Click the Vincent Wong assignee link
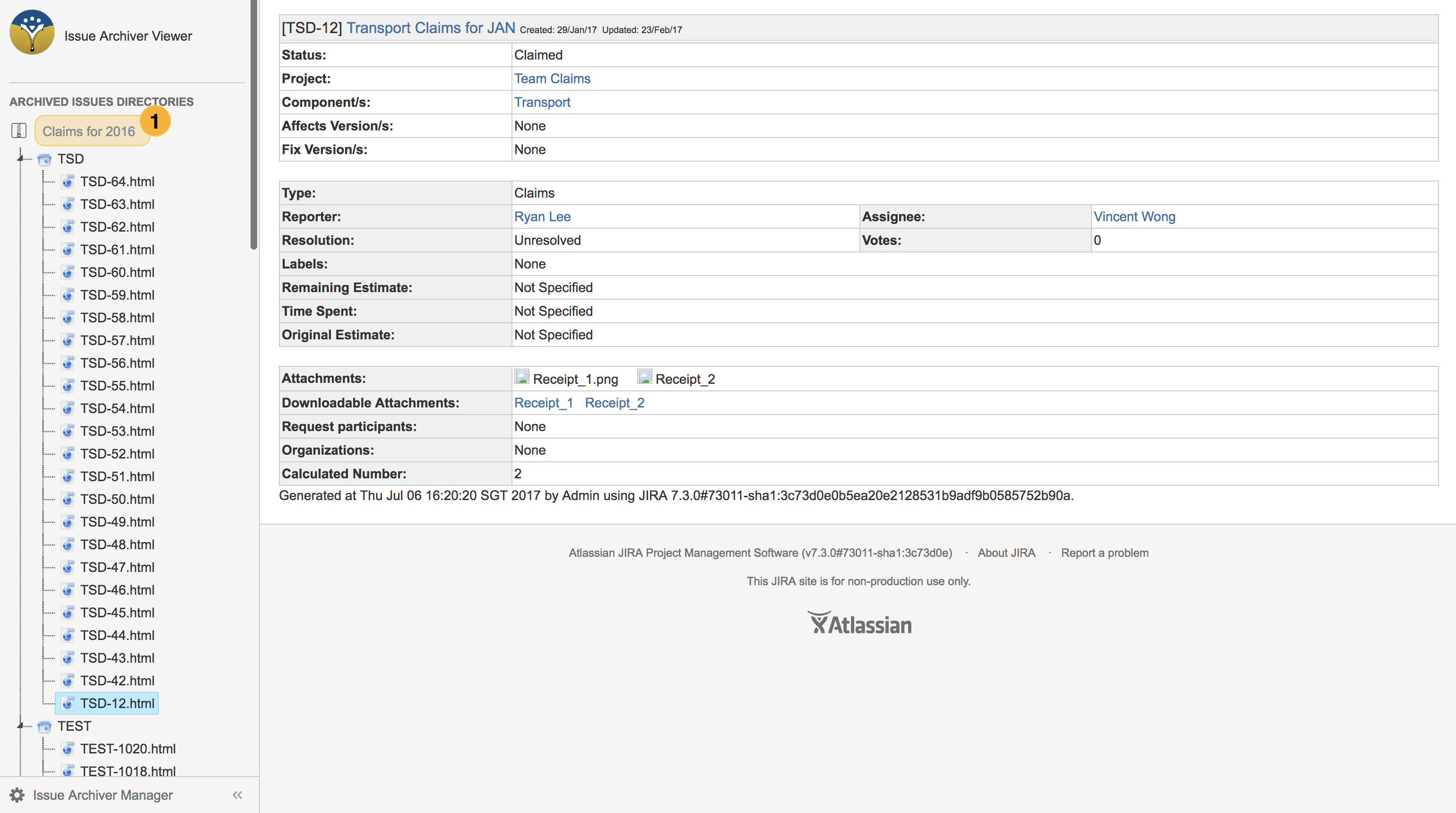The image size is (1456, 813). (x=1134, y=216)
